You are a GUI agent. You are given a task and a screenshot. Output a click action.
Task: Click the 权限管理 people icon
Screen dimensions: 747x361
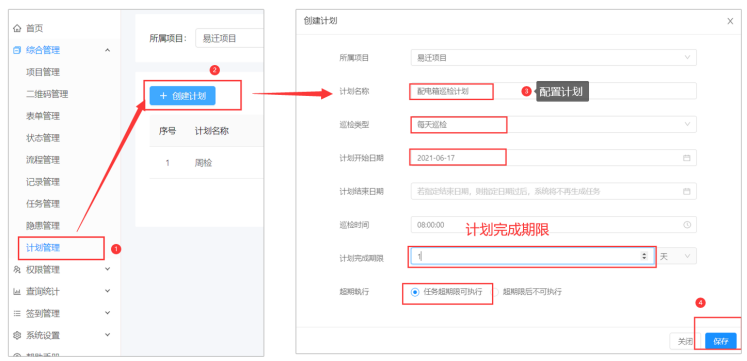pyautogui.click(x=17, y=270)
